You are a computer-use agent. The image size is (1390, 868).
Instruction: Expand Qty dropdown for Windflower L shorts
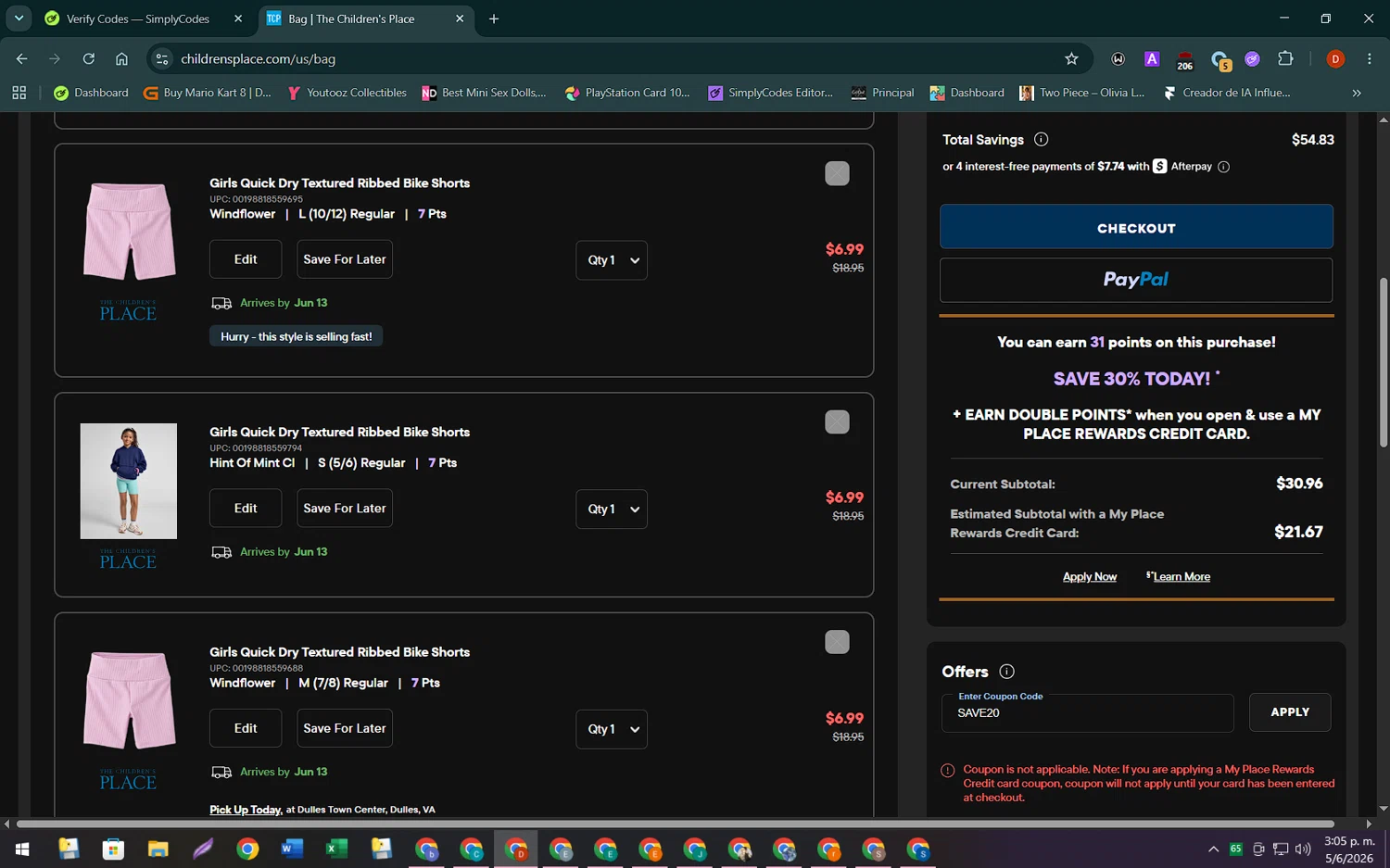point(612,260)
